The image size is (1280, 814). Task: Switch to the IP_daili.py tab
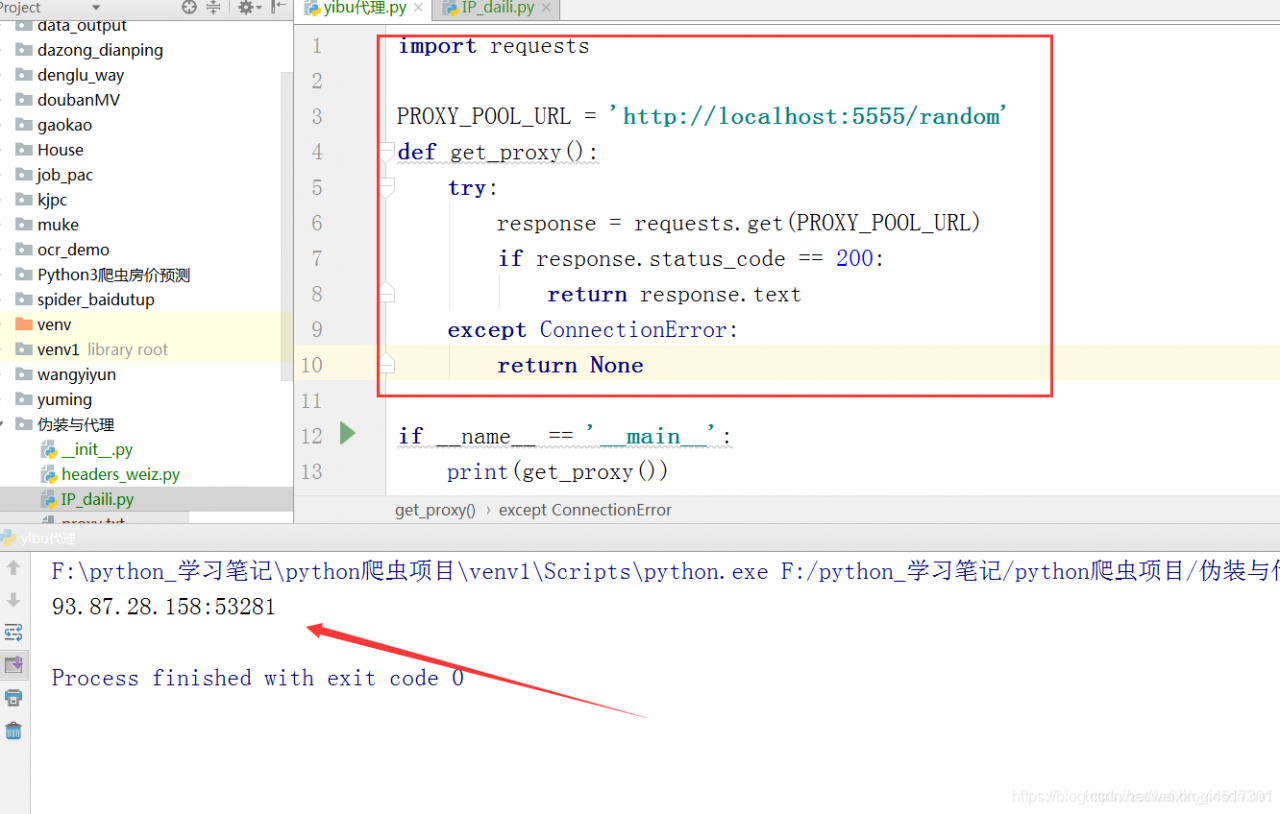(x=496, y=9)
